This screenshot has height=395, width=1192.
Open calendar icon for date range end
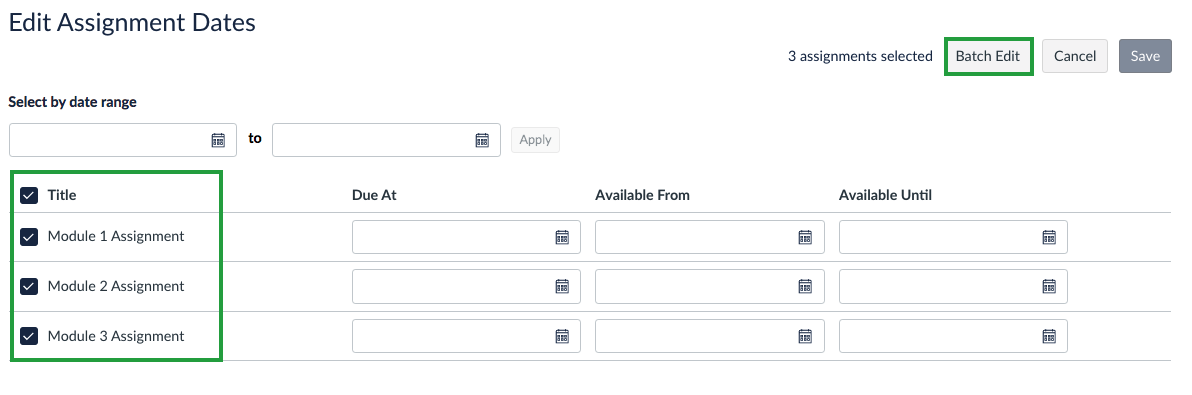point(482,140)
